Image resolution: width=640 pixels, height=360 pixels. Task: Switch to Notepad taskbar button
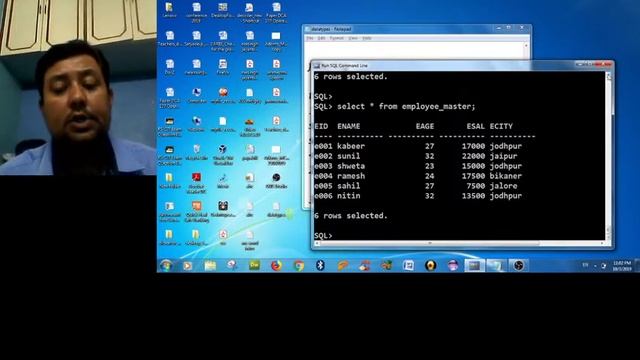coord(496,266)
